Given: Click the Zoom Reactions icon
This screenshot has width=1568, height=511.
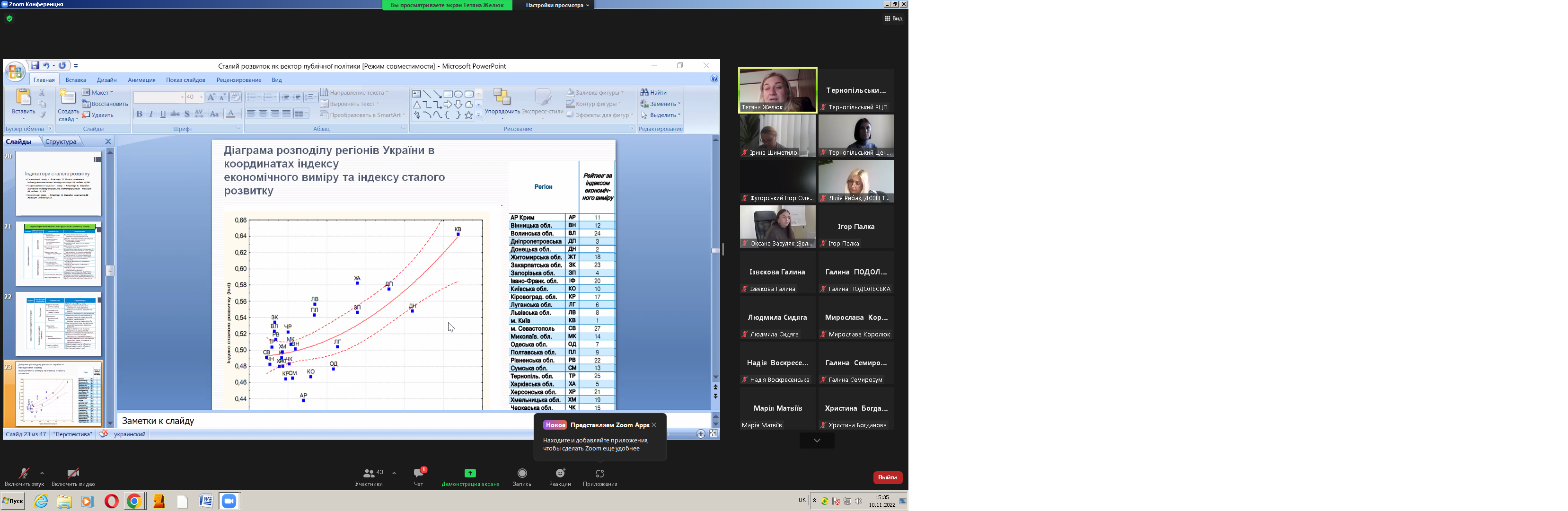Looking at the screenshot, I should click(560, 473).
